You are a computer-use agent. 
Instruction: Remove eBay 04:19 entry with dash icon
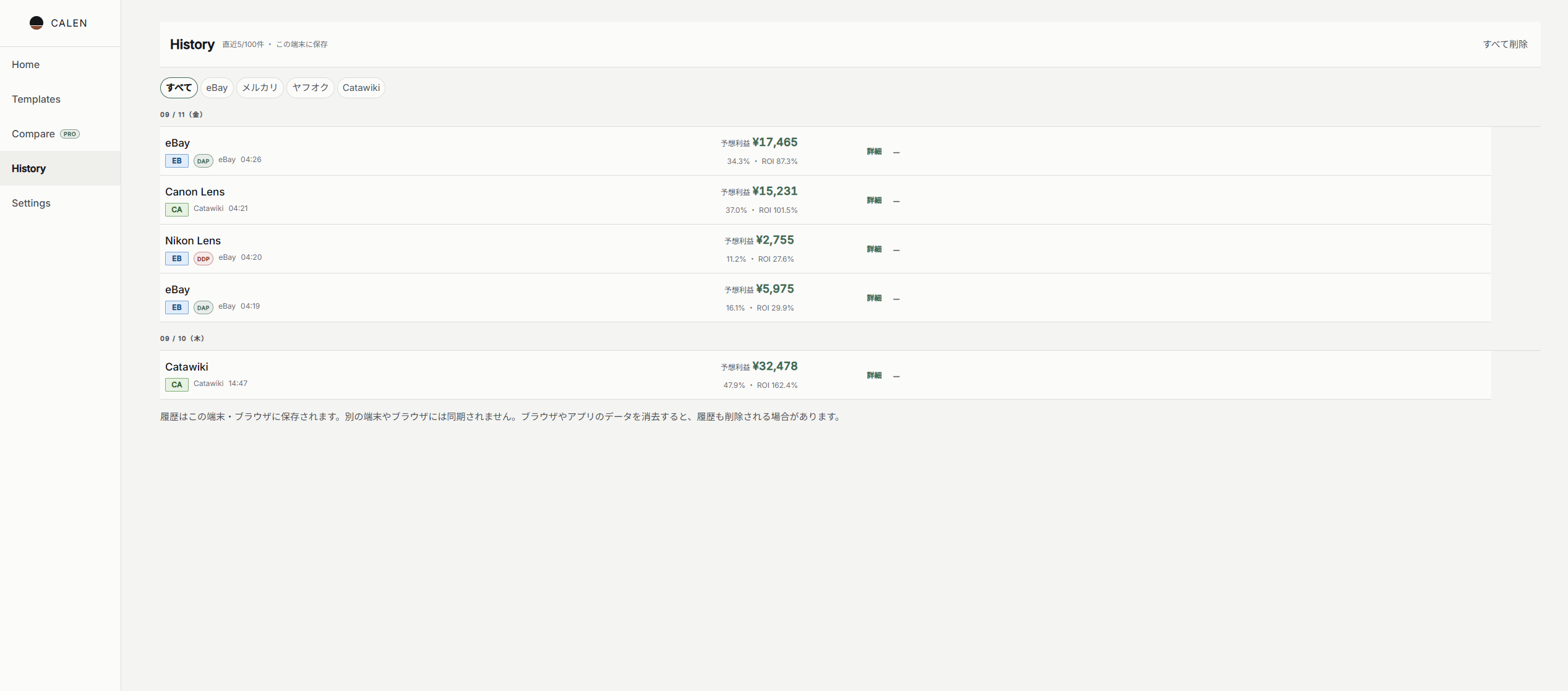[x=896, y=299]
